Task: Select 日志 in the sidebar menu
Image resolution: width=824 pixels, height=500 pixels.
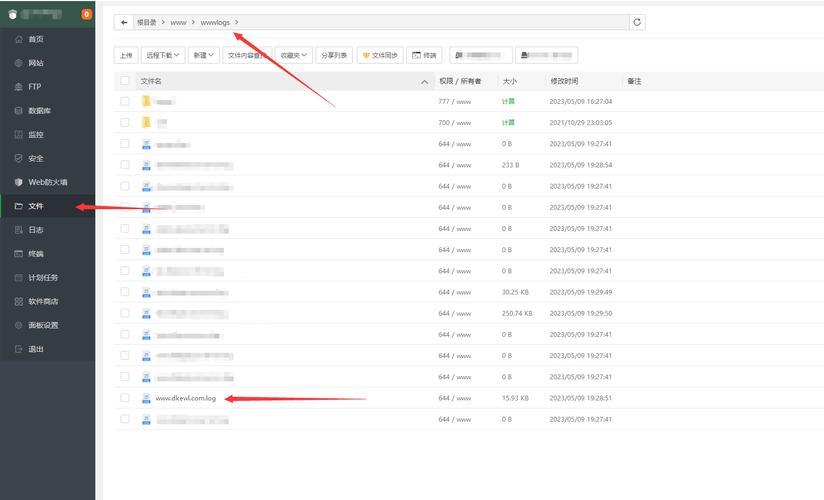Action: pos(36,230)
